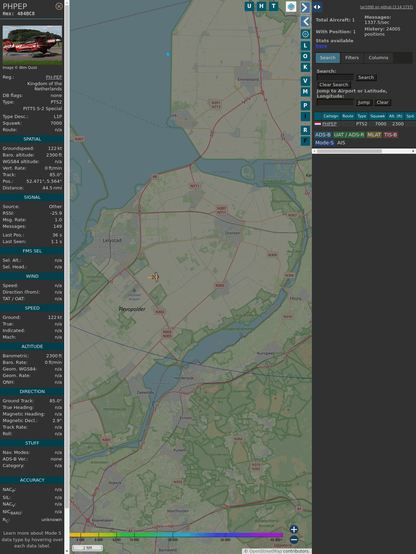This screenshot has width=416, height=554.
Task: Toggle the O map button
Action: (305, 56)
